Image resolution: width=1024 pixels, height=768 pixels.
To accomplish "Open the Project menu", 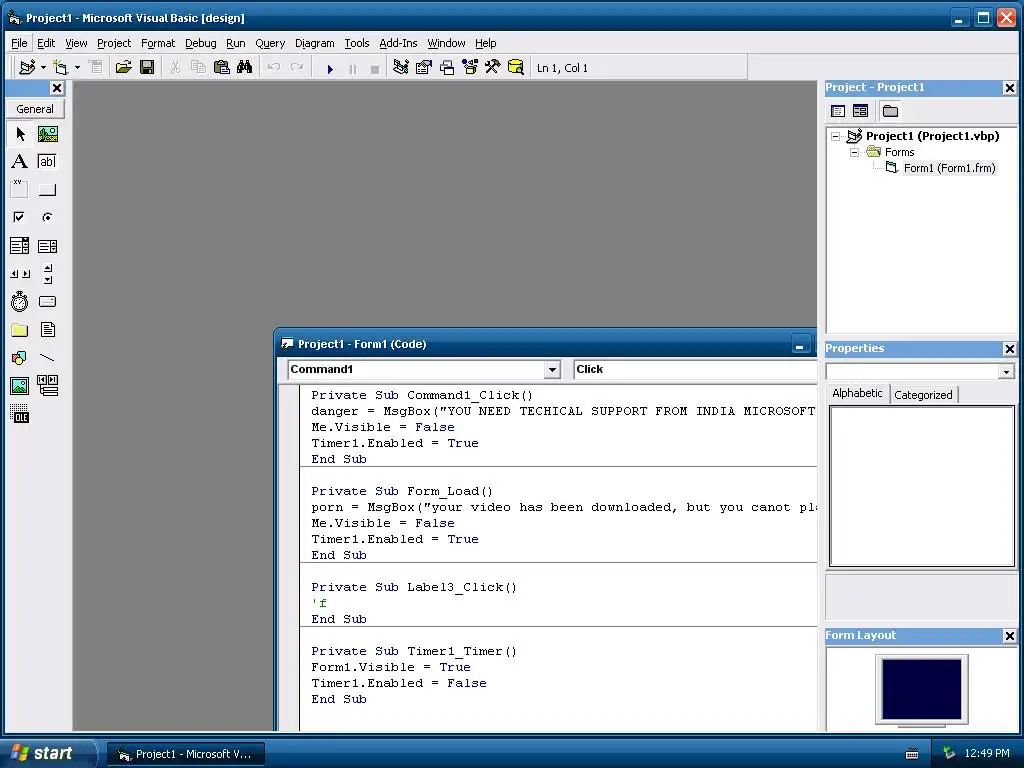I will 114,43.
